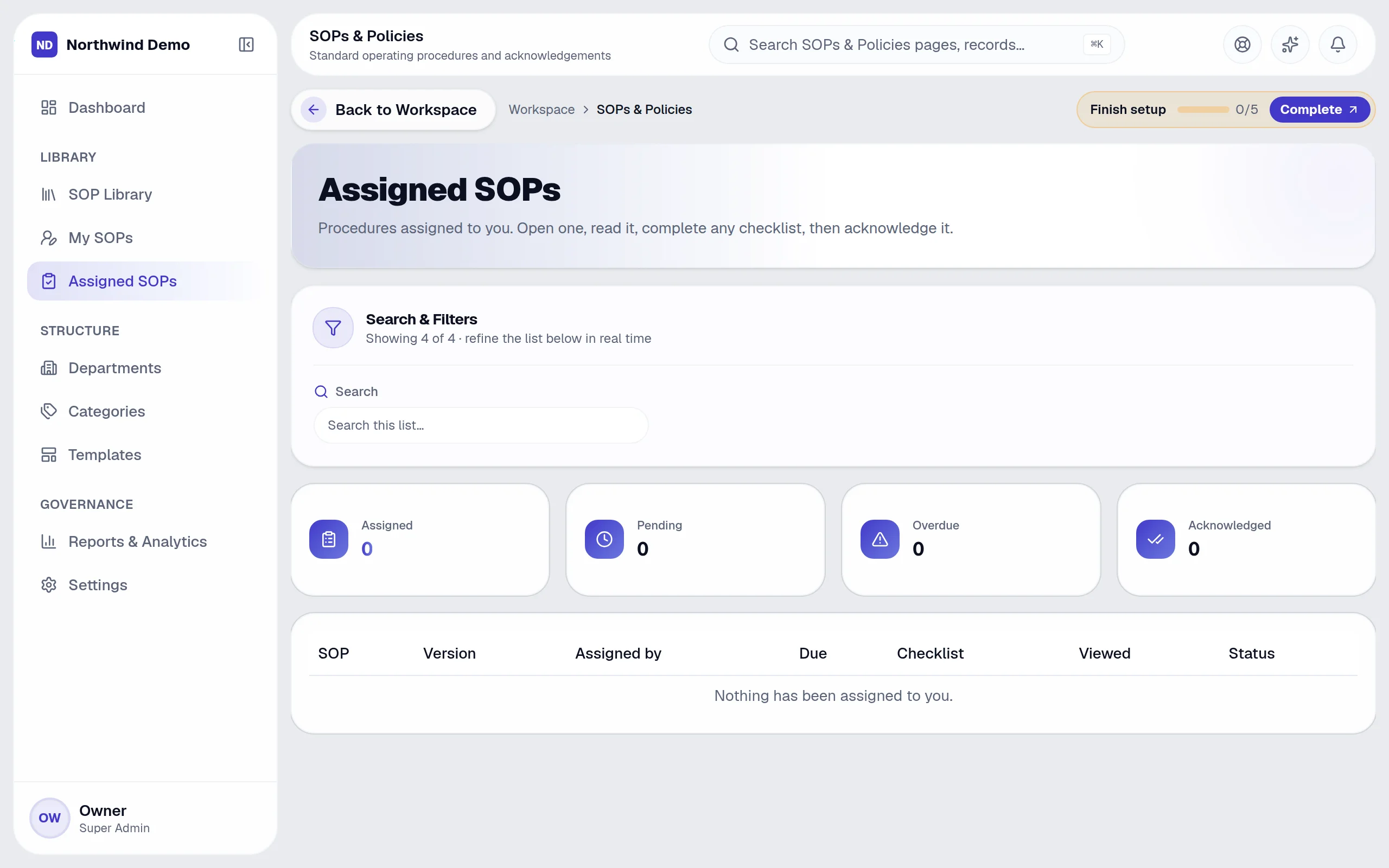Open Dashboard in sidebar
This screenshot has height=868, width=1389.
145,108
